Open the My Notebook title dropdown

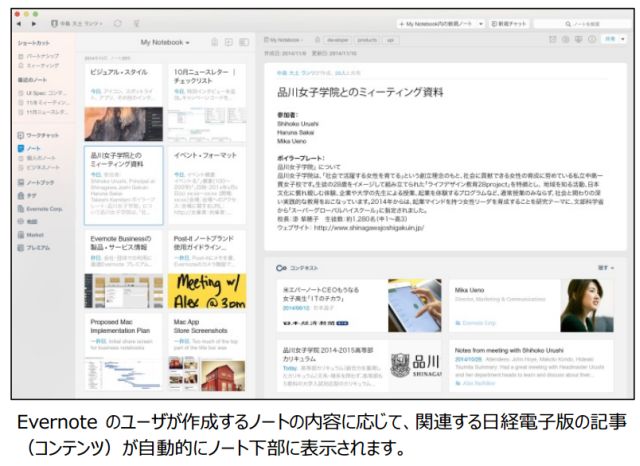165,42
